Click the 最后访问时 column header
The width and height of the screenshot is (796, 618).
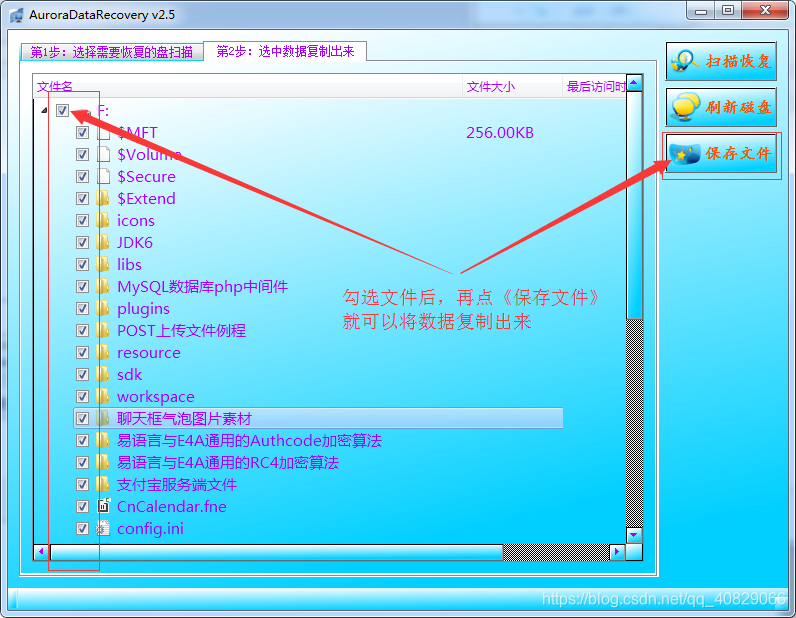click(595, 86)
